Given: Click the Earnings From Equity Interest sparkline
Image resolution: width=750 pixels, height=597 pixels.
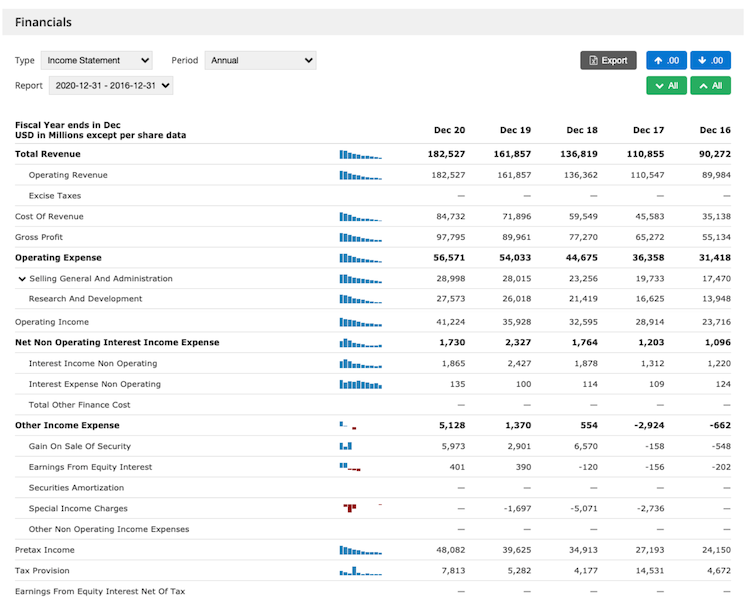Looking at the screenshot, I should pyautogui.click(x=350, y=467).
